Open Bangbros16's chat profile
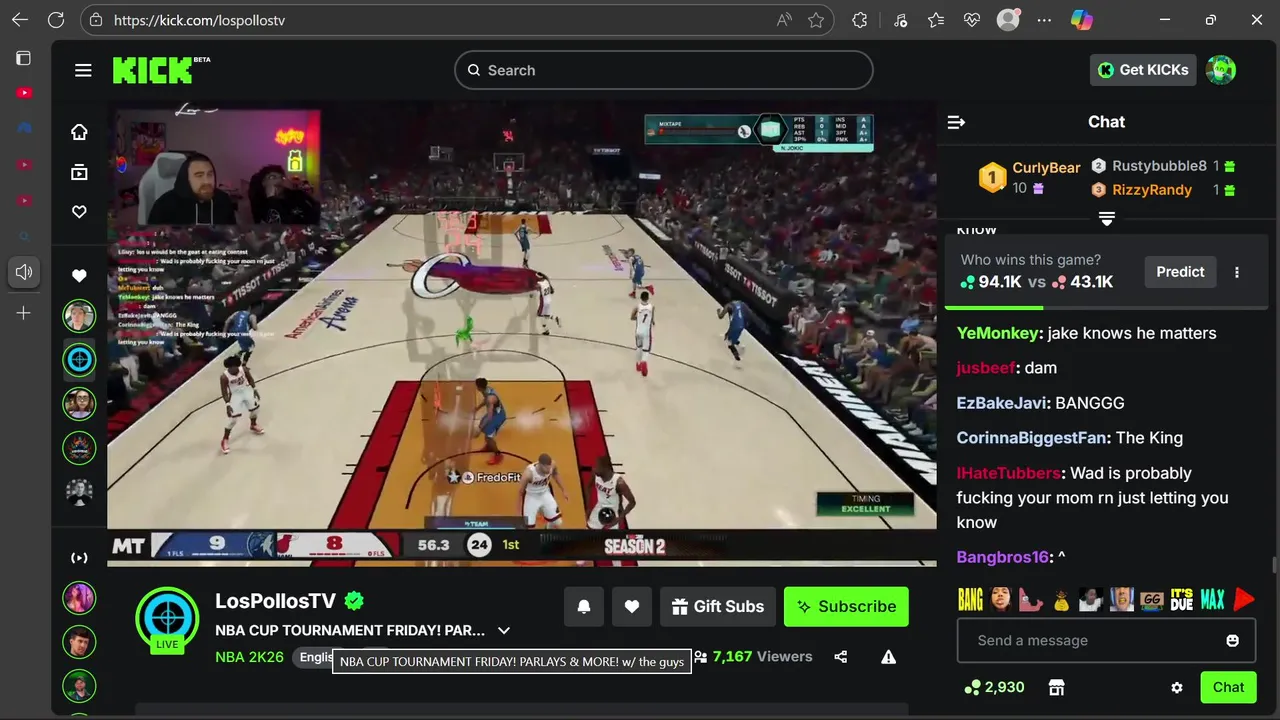This screenshot has height=720, width=1280. point(1002,557)
